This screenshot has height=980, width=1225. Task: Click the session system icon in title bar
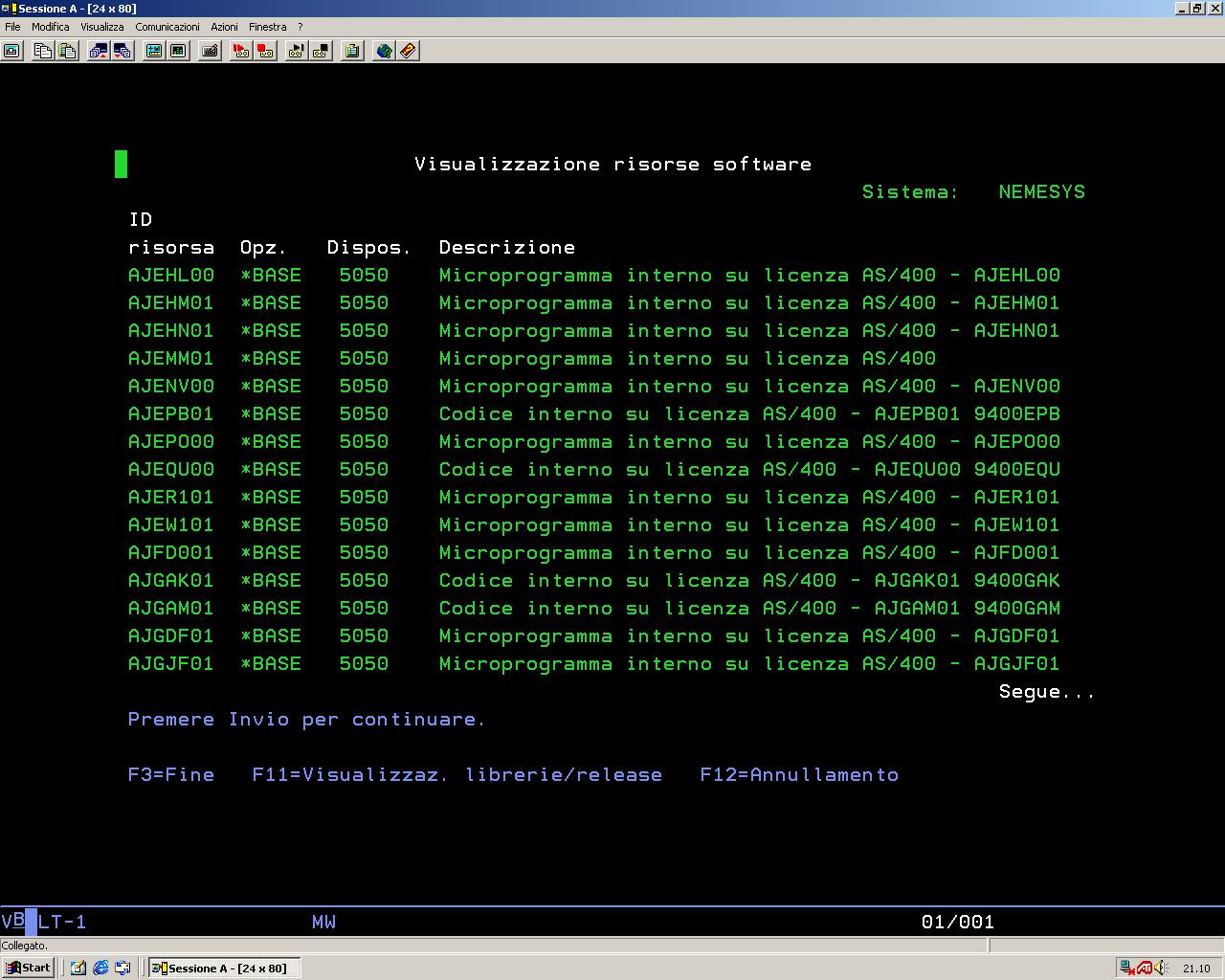point(10,9)
